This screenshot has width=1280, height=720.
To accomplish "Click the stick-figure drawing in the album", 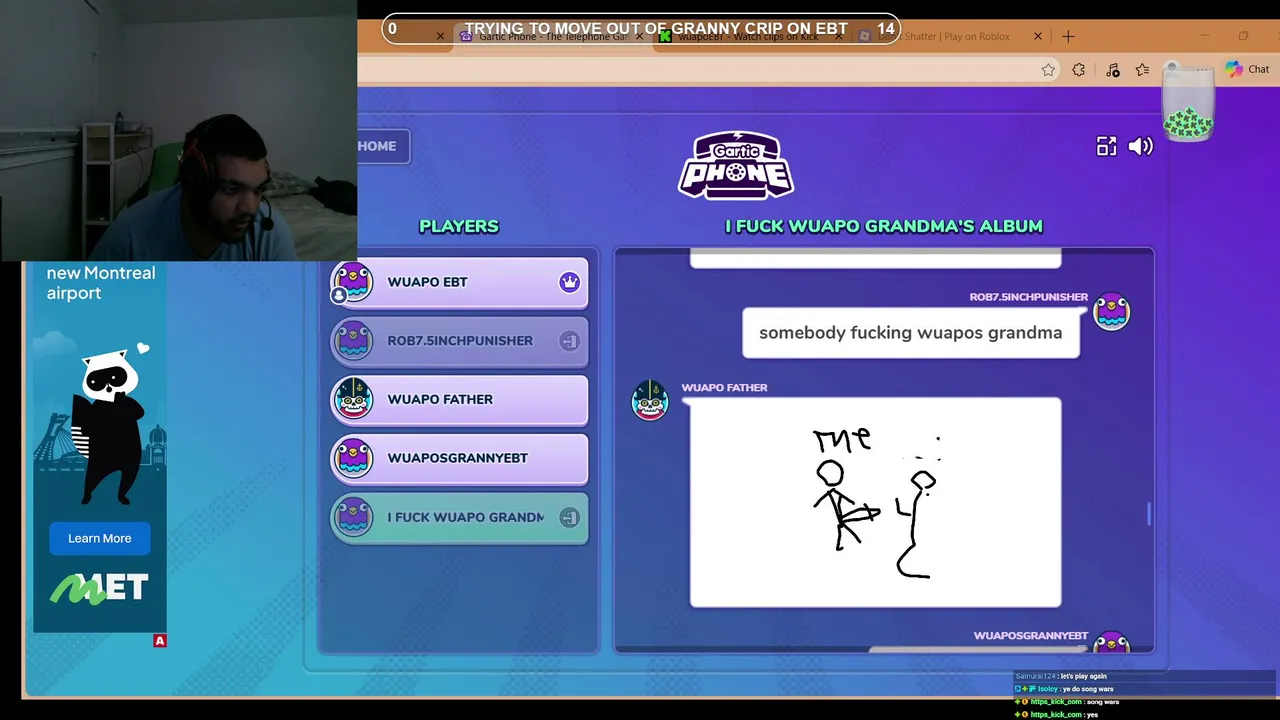I will coord(875,502).
